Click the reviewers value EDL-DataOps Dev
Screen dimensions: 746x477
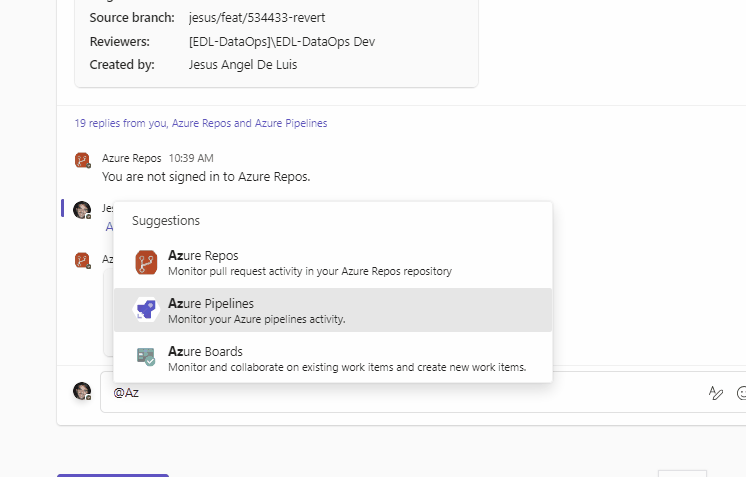pos(282,41)
